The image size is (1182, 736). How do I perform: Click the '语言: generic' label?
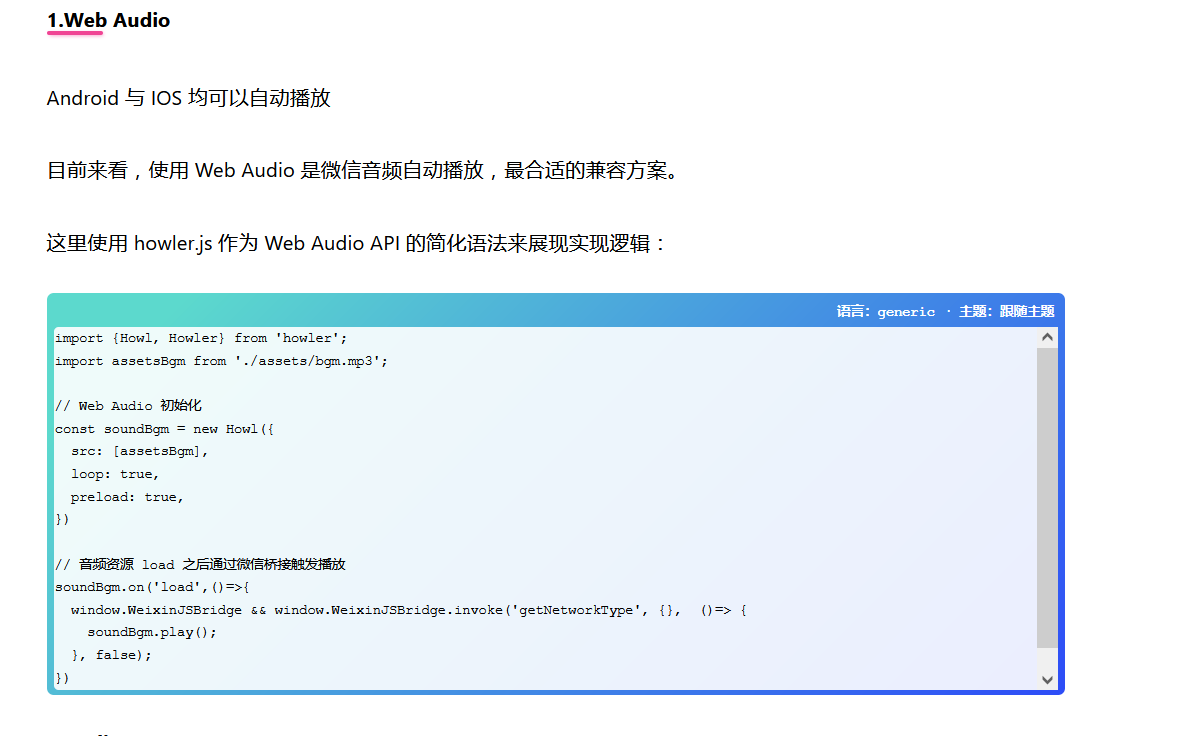[885, 311]
